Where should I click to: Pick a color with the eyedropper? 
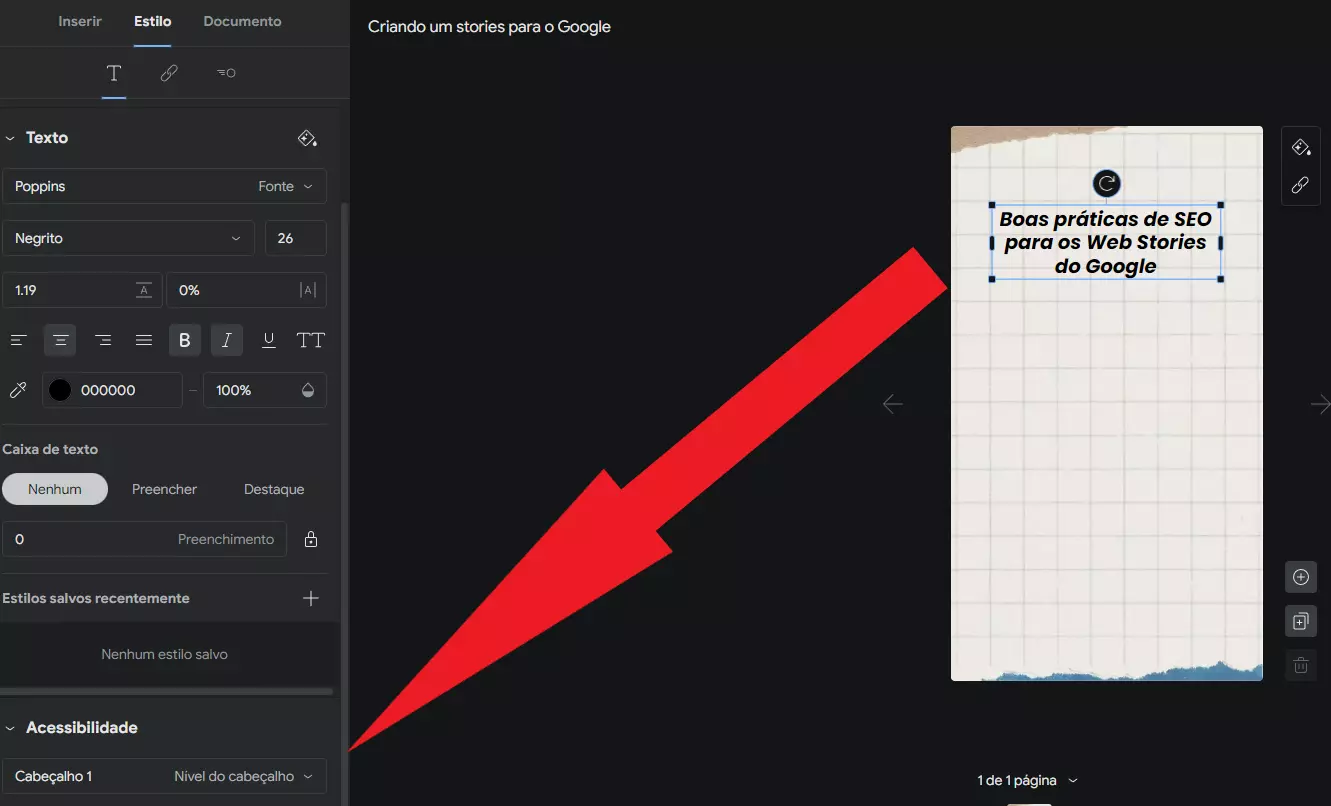tap(17, 390)
